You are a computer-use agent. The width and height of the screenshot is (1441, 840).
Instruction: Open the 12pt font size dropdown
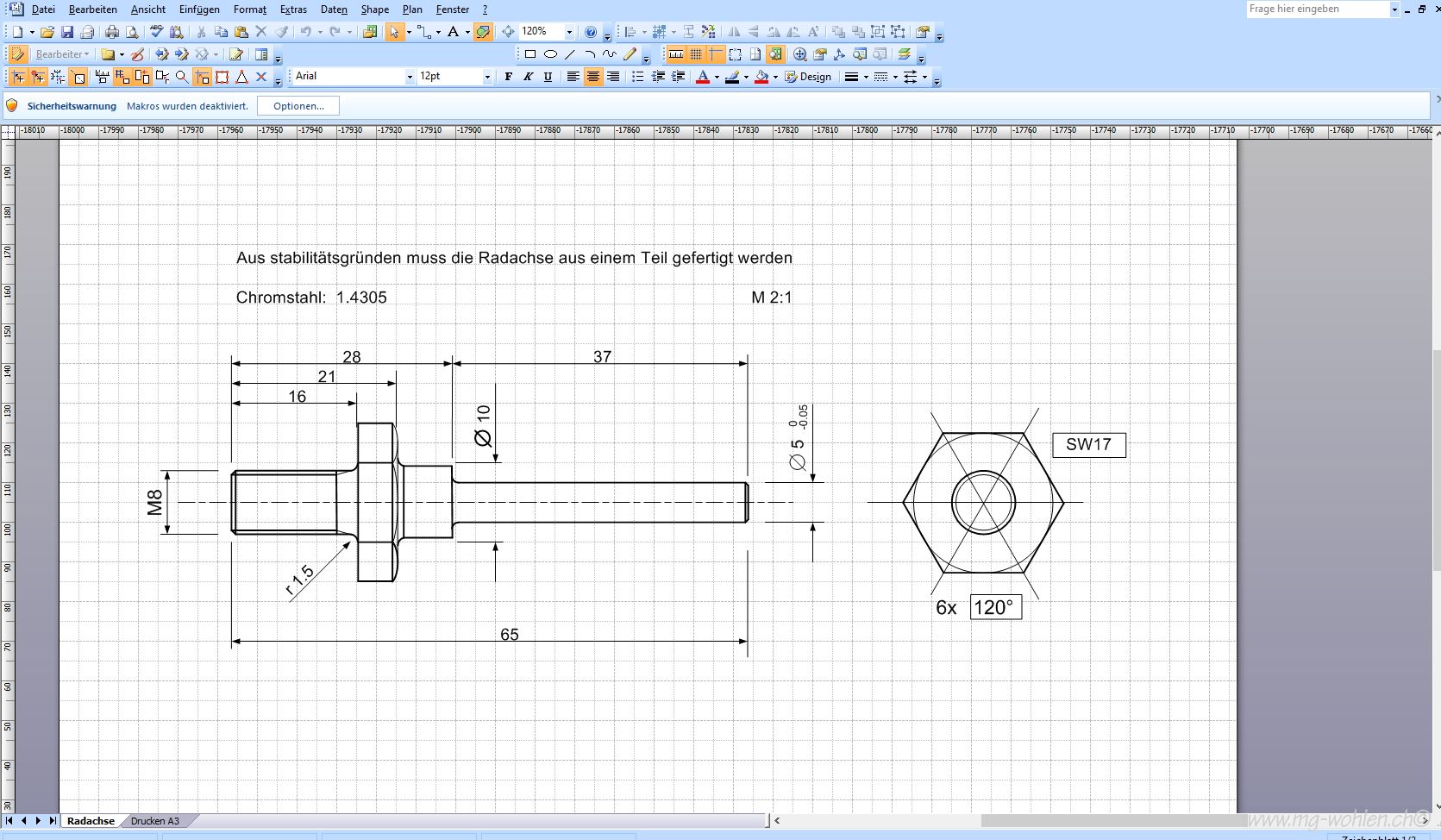[x=487, y=77]
